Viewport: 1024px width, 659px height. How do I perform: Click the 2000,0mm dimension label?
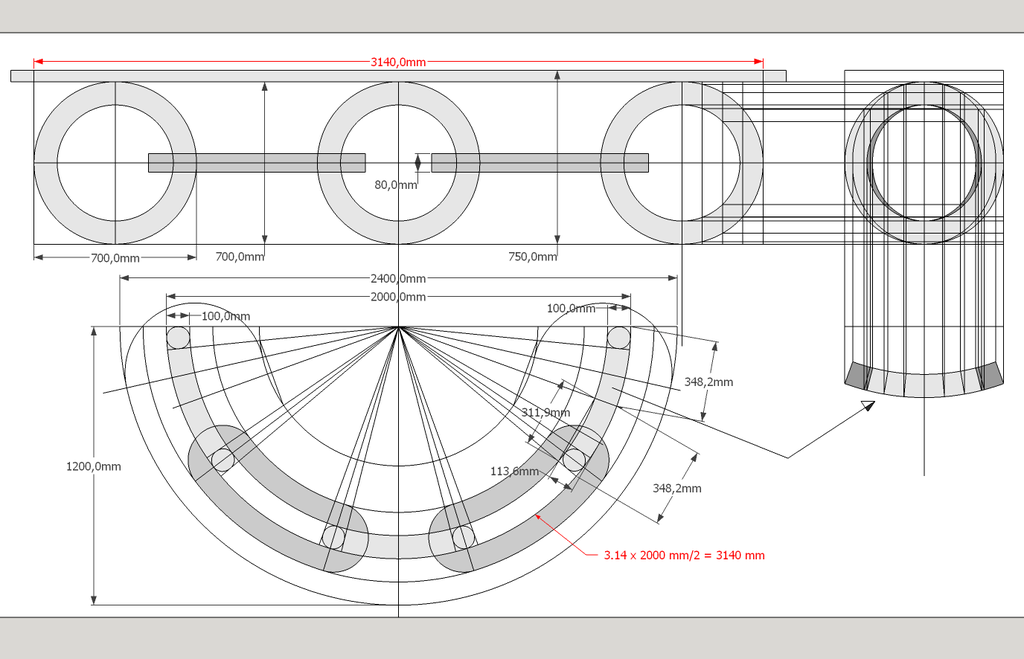[398, 297]
